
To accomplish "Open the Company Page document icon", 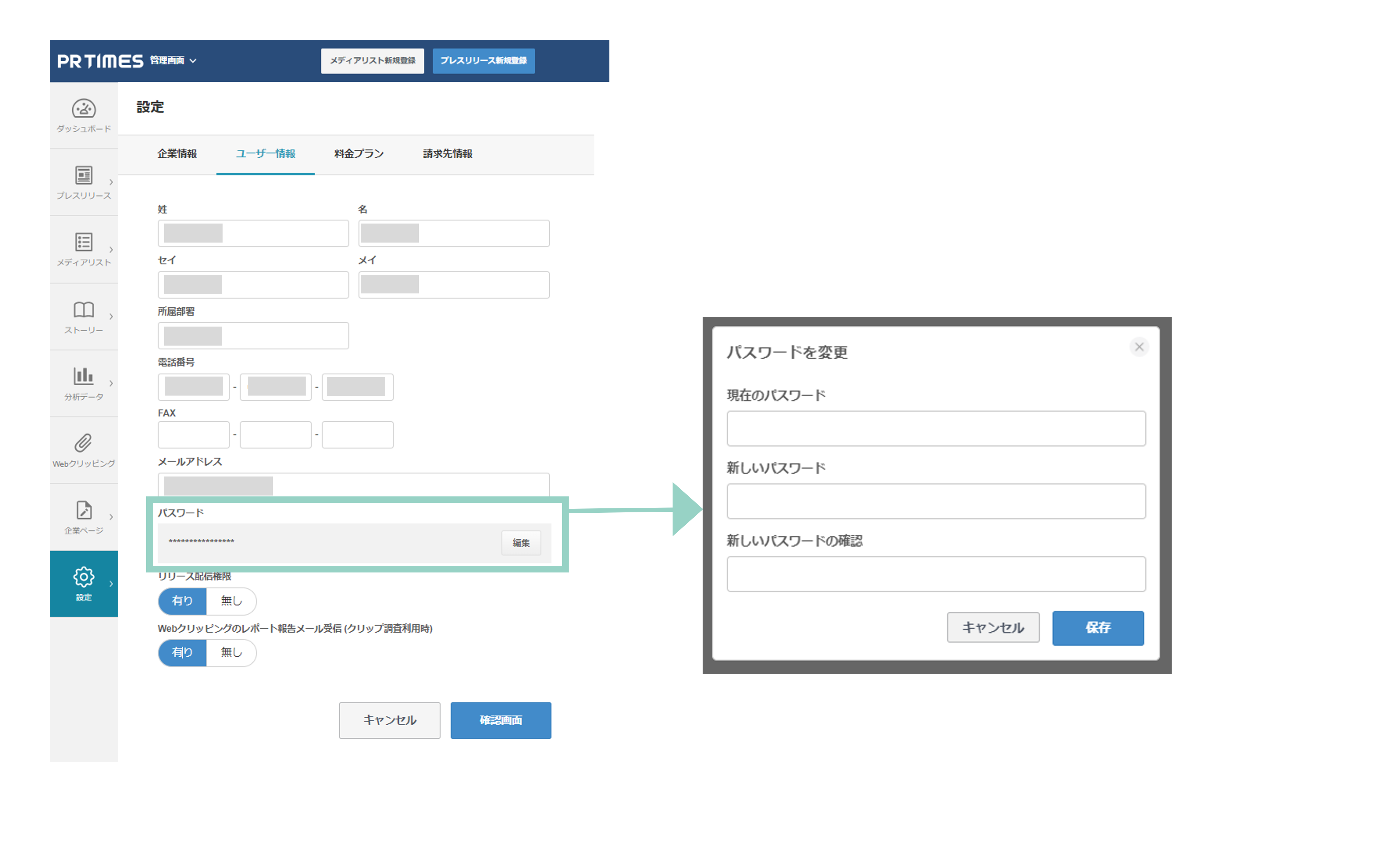I will [83, 510].
